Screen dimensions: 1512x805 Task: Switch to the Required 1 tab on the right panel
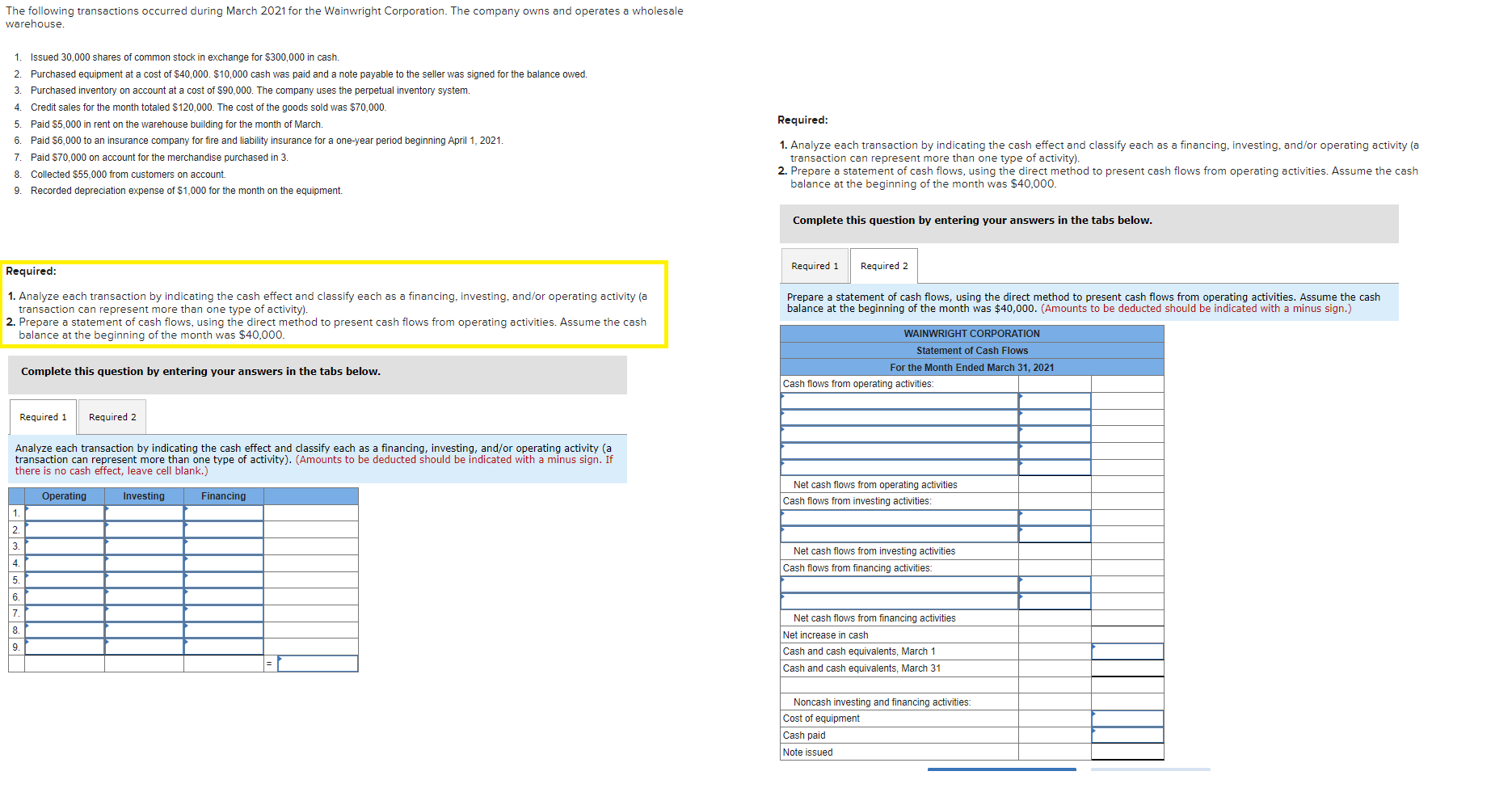point(815,265)
